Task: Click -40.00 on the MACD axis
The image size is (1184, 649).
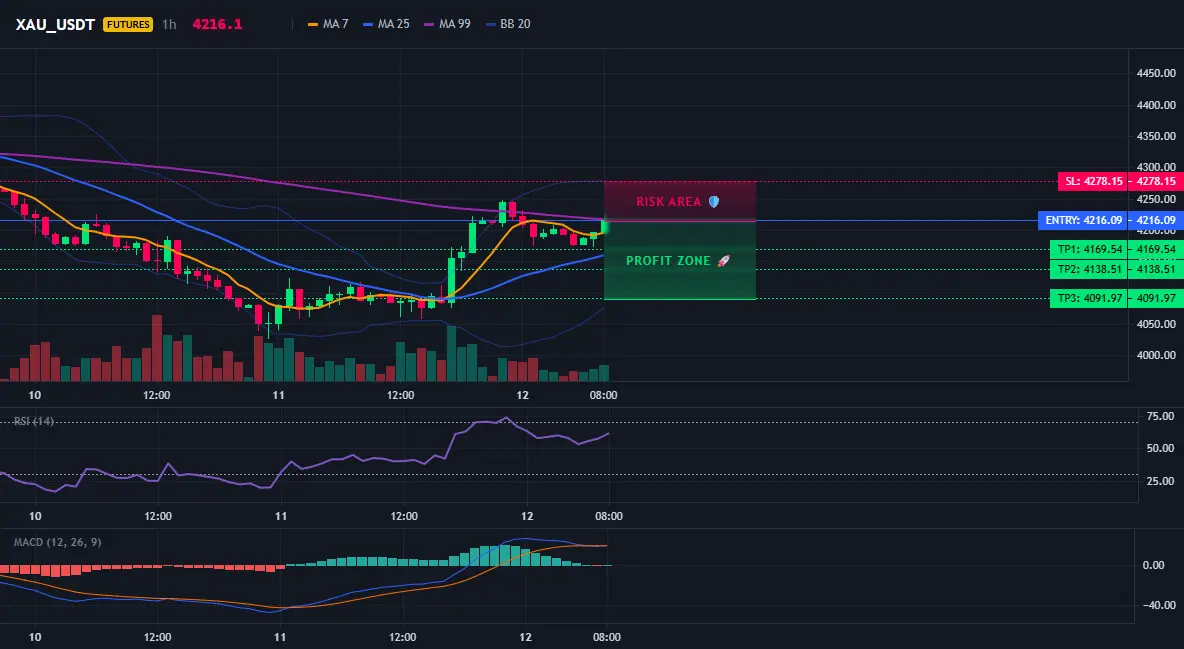Action: tap(1158, 605)
